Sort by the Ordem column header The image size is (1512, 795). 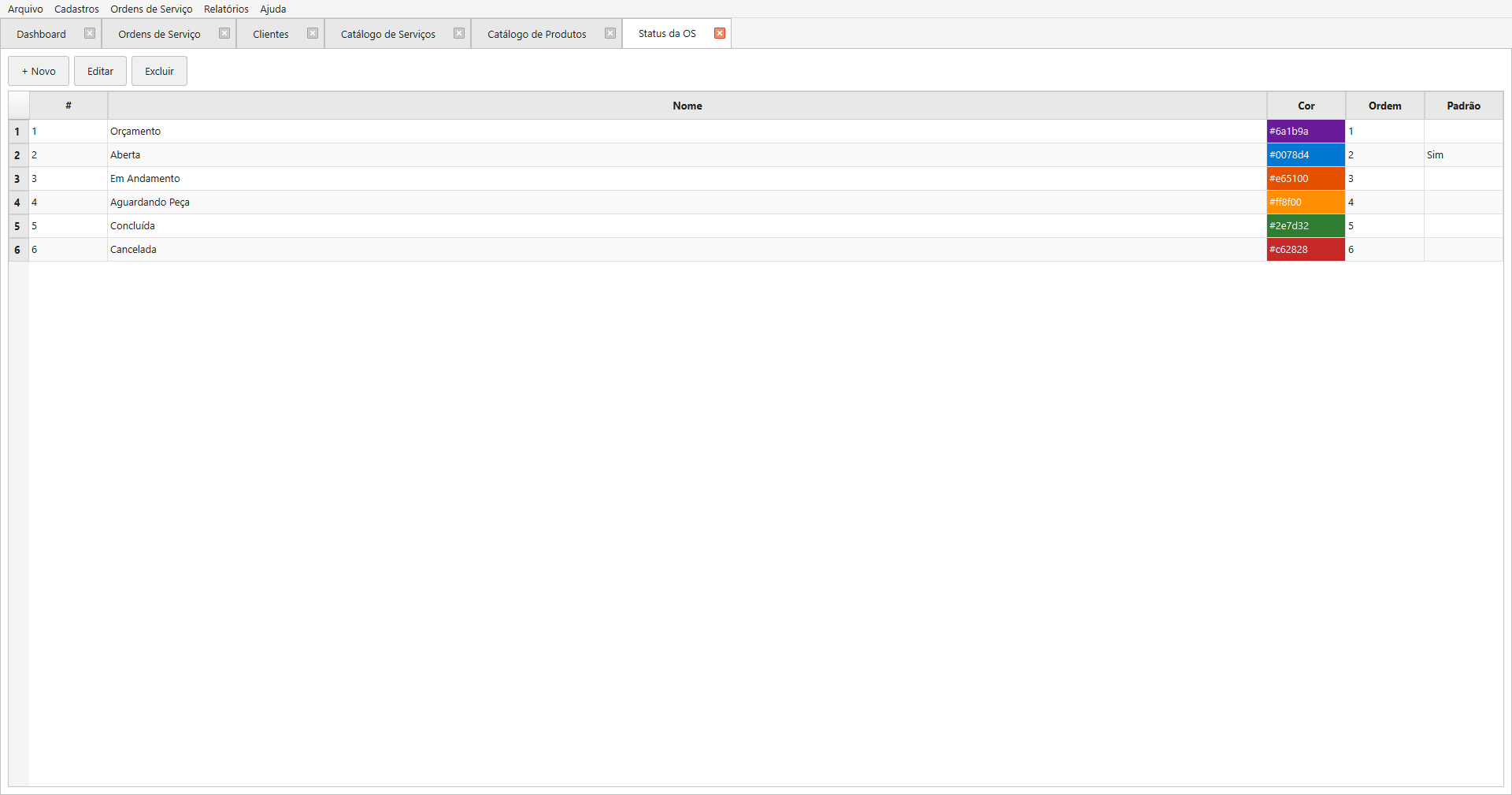[x=1385, y=106]
